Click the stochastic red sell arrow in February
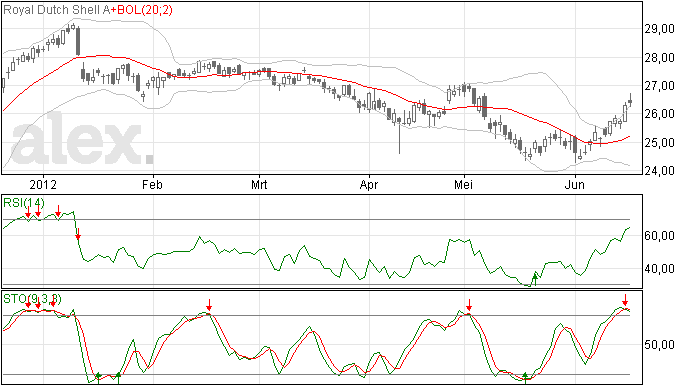The width and height of the screenshot is (690, 387). click(x=209, y=305)
